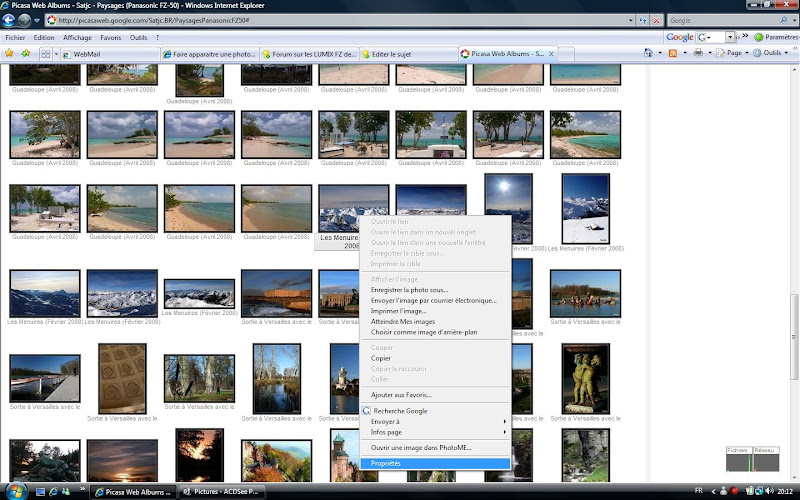Expand Envoyer à submenu
This screenshot has height=500, width=800.
435,421
